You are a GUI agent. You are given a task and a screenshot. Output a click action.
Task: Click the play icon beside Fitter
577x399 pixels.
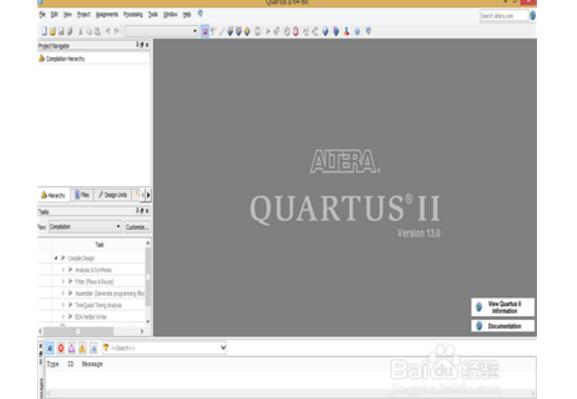pyautogui.click(x=70, y=282)
